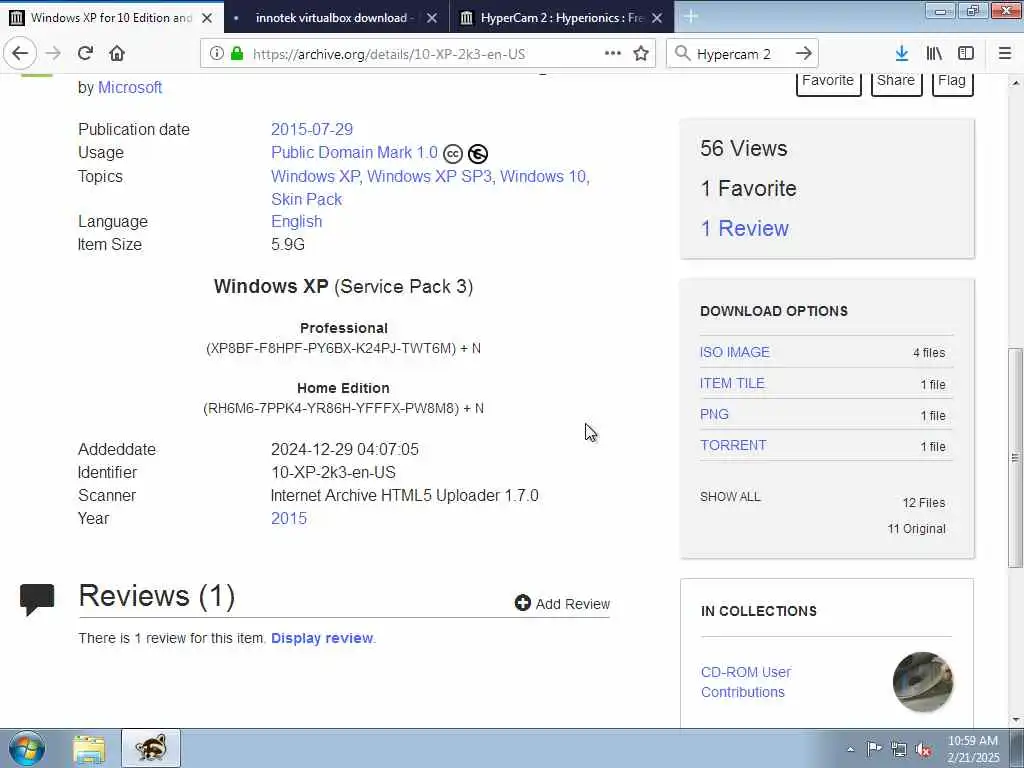Open File Explorer from the taskbar
The height and width of the screenshot is (768, 1024).
89,749
